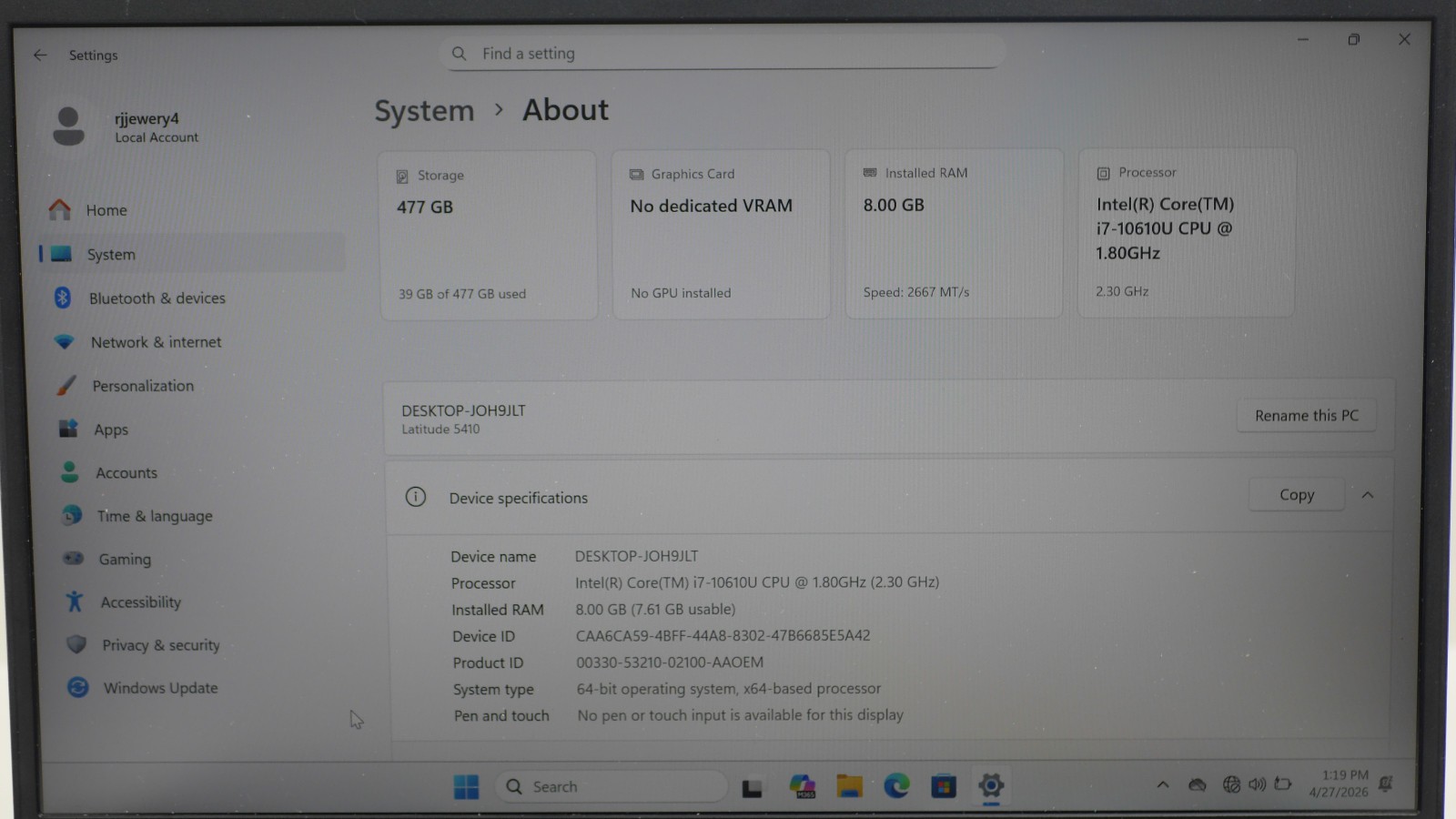Open the Storage 477 GB card

click(489, 236)
